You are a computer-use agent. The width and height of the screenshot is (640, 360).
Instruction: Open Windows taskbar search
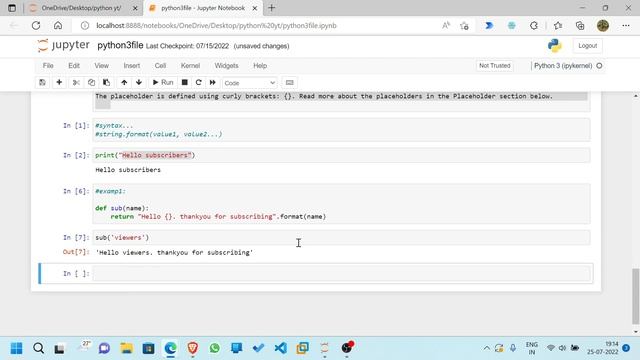tap(38, 348)
